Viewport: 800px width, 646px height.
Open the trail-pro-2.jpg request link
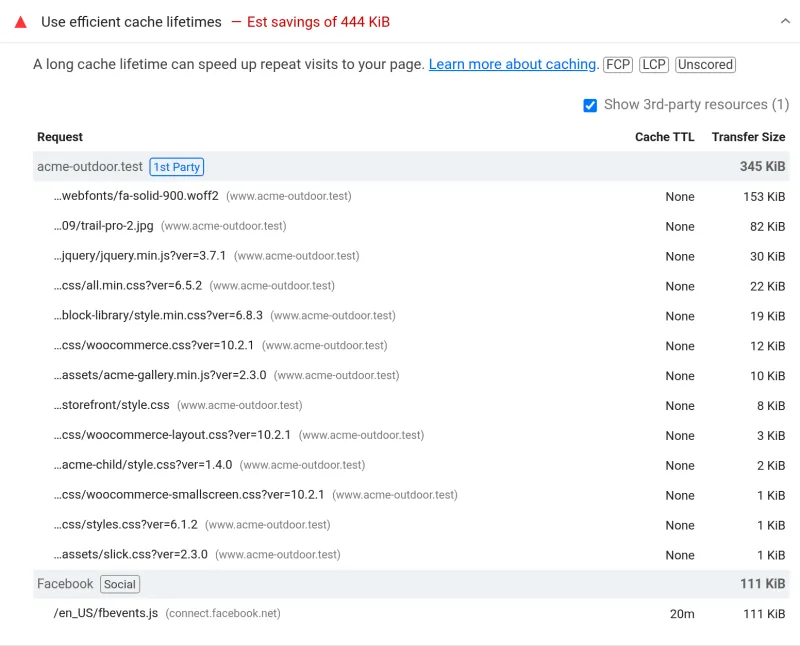click(104, 226)
